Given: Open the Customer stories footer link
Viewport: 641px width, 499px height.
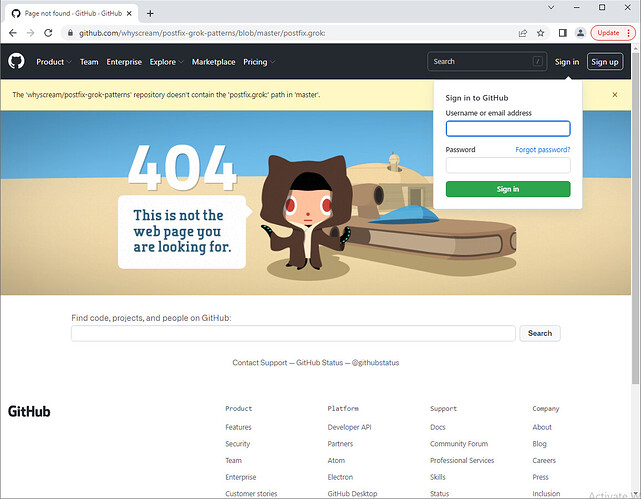Looking at the screenshot, I should (x=251, y=494).
